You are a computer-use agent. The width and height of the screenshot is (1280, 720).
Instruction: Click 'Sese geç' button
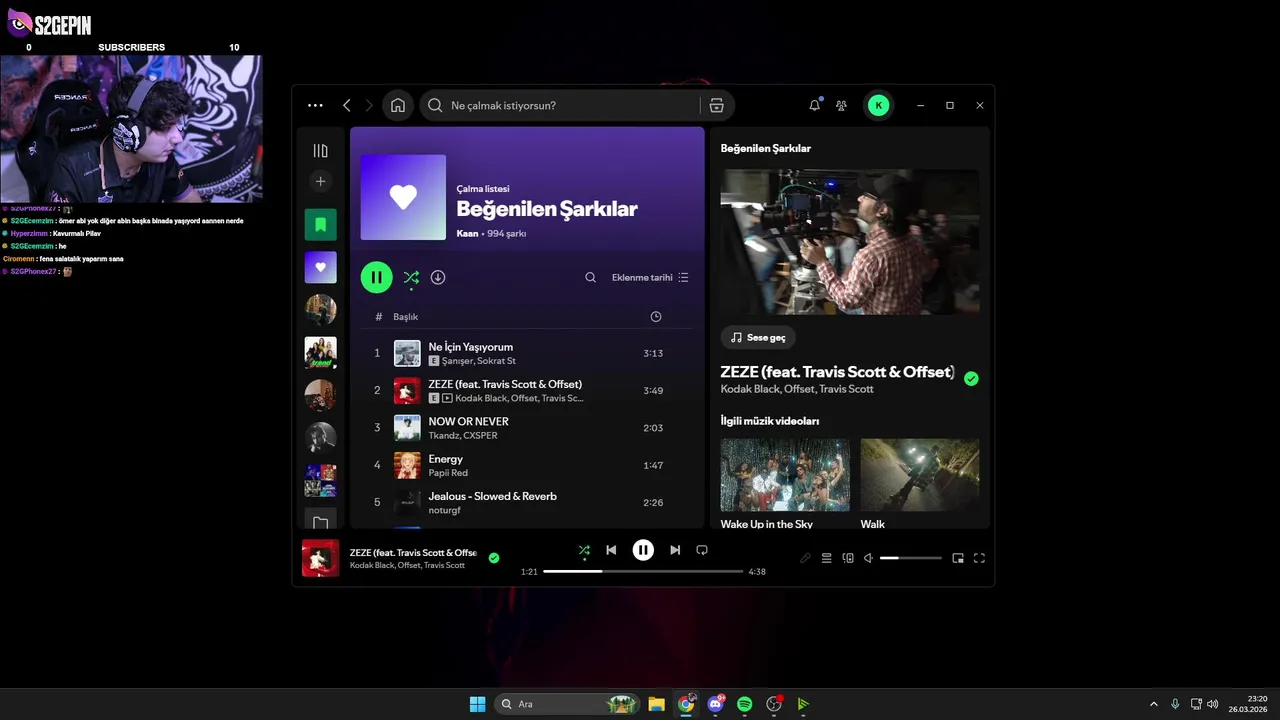coord(758,338)
